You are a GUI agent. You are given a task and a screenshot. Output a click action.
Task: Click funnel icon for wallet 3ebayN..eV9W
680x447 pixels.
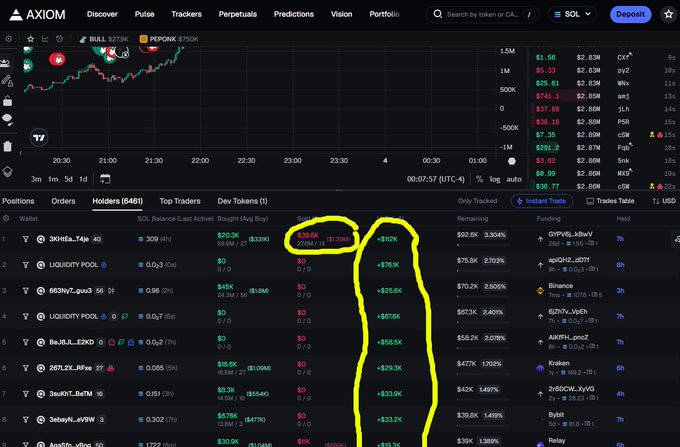(x=26, y=420)
